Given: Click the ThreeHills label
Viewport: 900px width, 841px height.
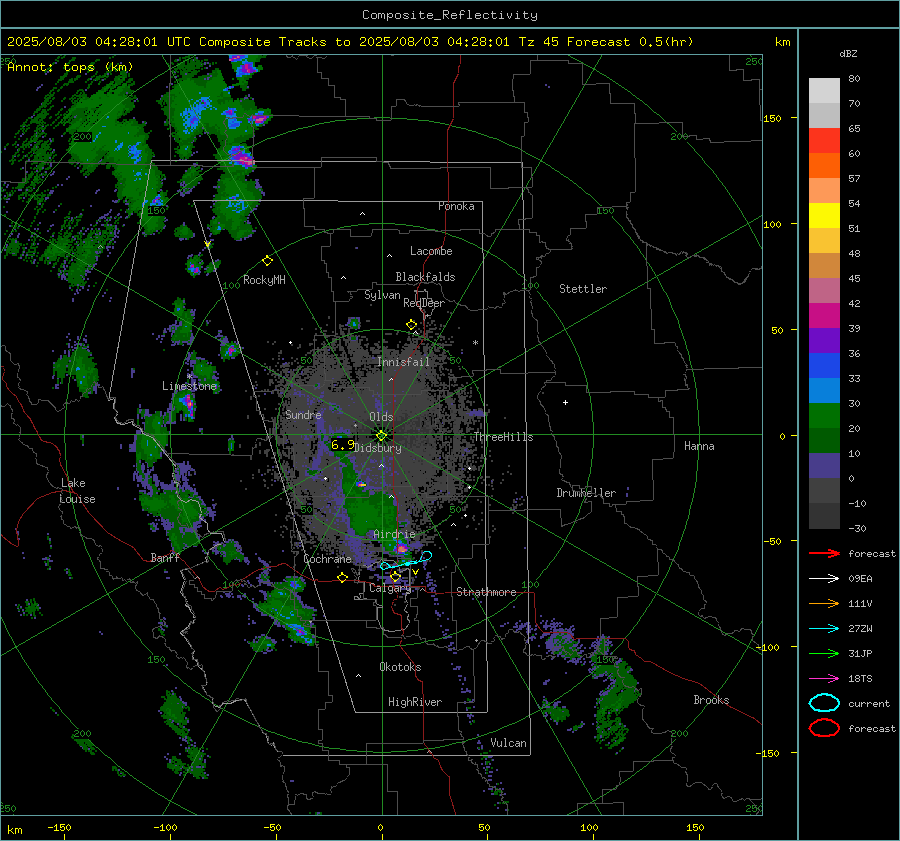Looking at the screenshot, I should [503, 437].
